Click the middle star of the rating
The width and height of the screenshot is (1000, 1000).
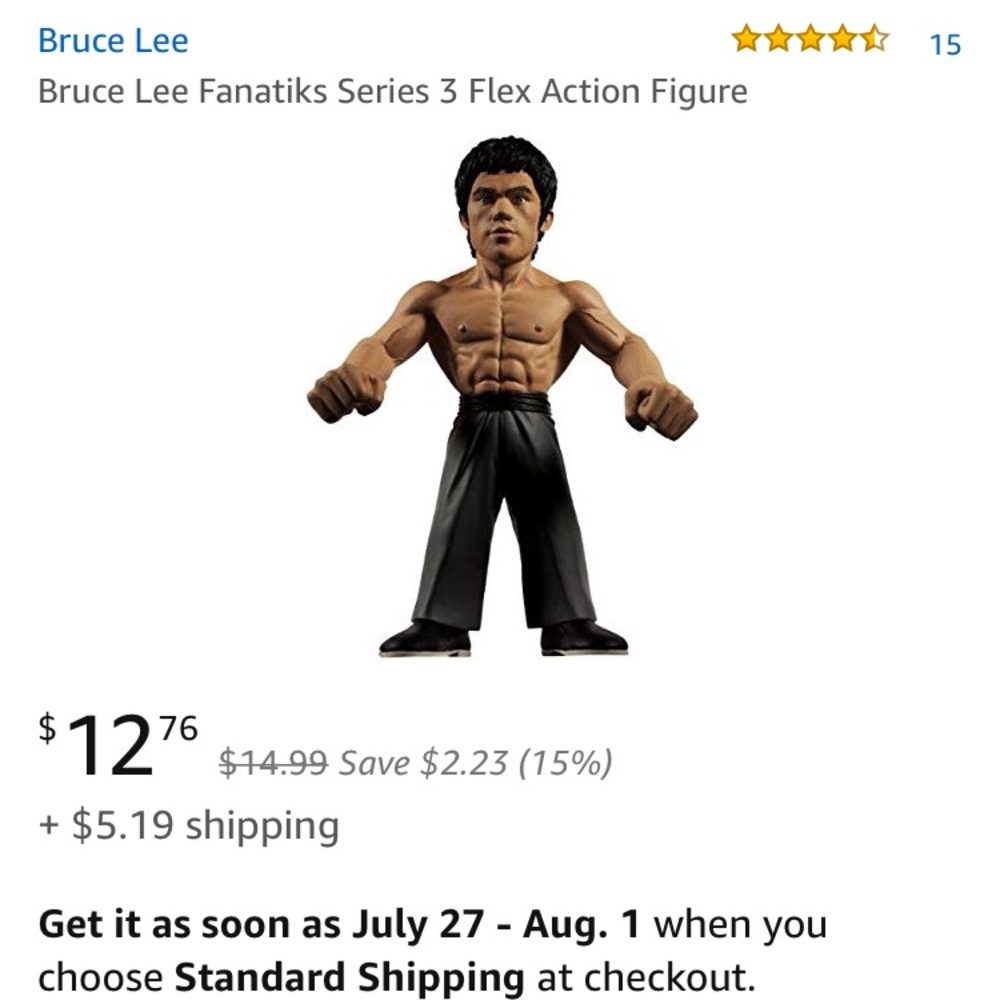pos(809,40)
